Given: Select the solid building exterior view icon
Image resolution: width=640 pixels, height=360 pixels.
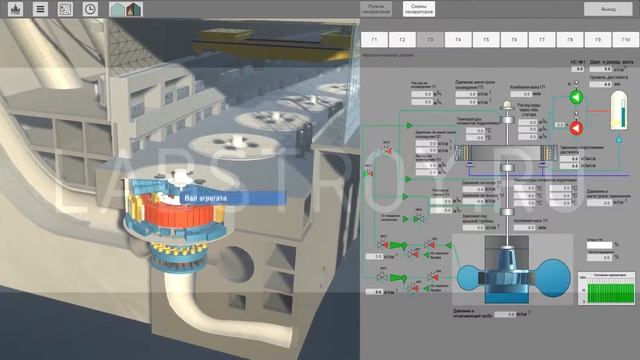Looking at the screenshot, I should (x=118, y=9).
